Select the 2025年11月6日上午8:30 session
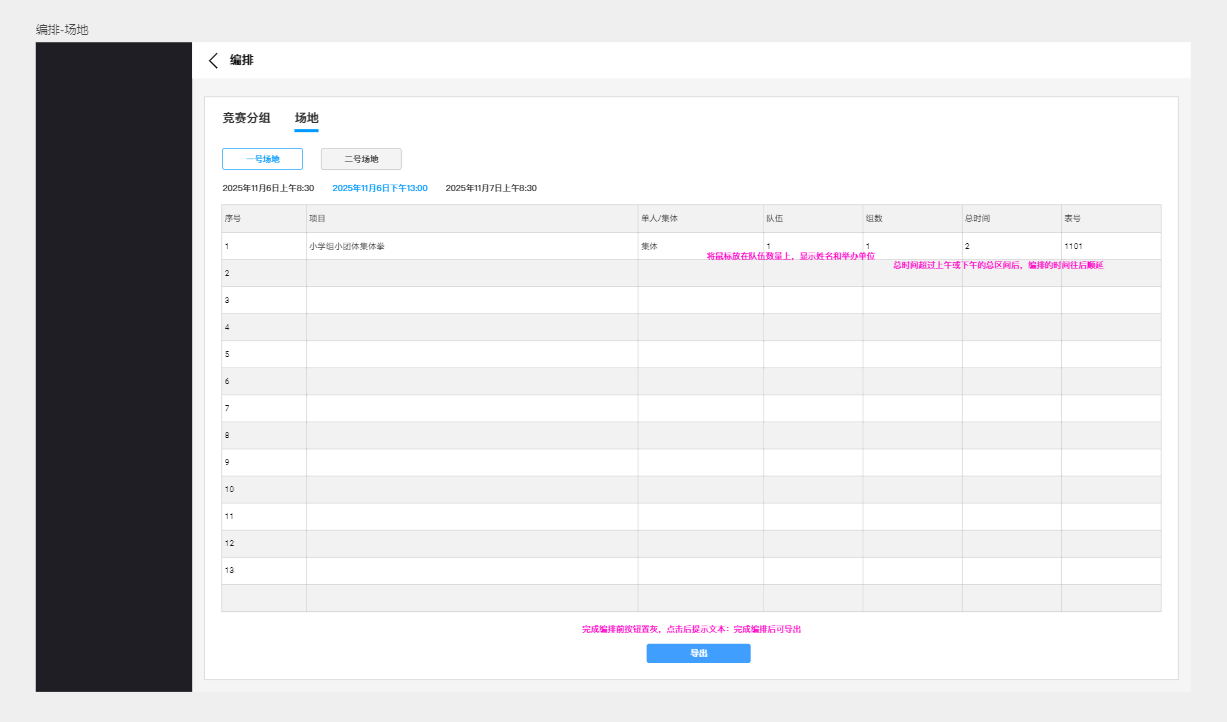Viewport: 1227px width, 722px height. point(268,188)
